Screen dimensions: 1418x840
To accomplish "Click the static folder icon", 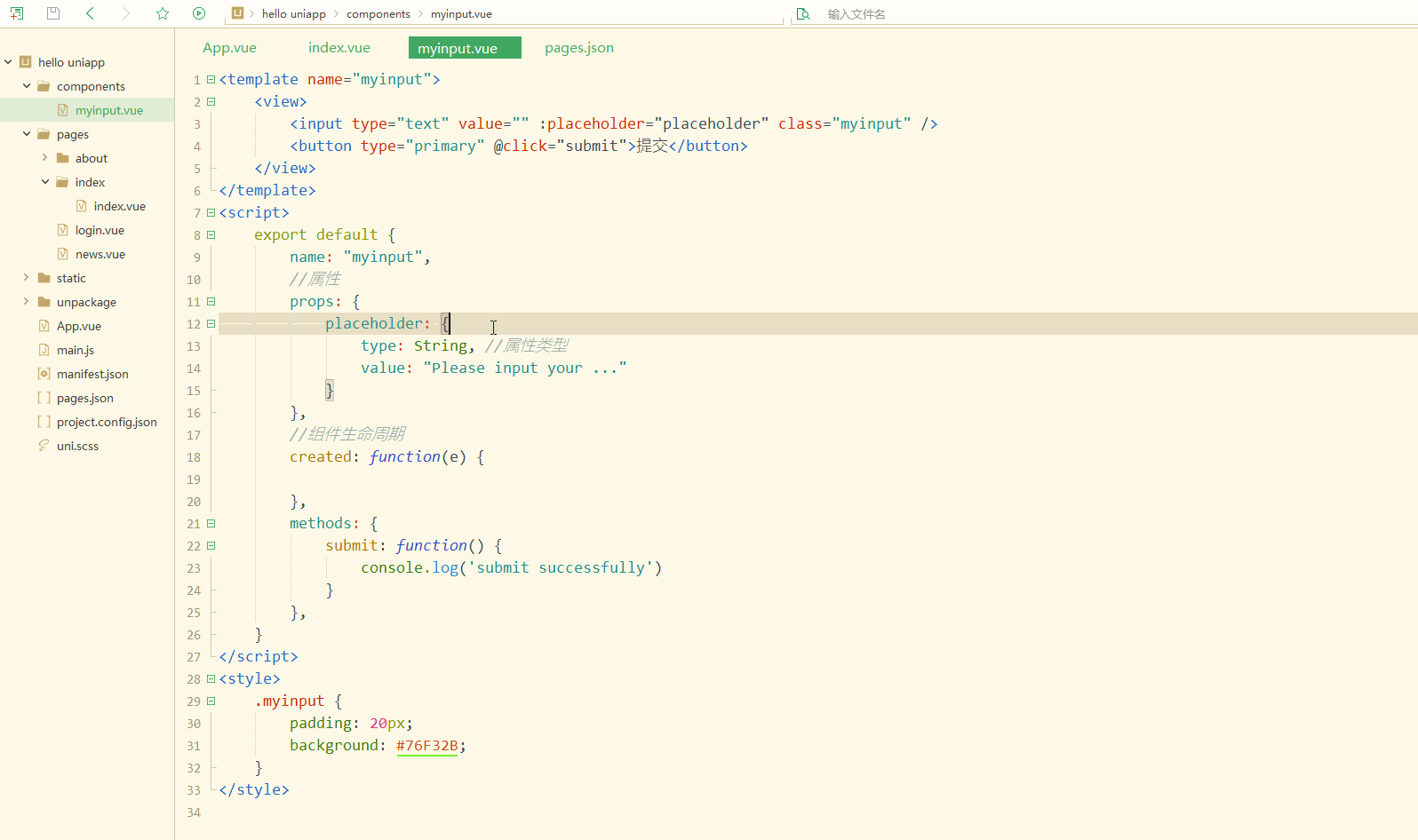I will [x=44, y=278].
